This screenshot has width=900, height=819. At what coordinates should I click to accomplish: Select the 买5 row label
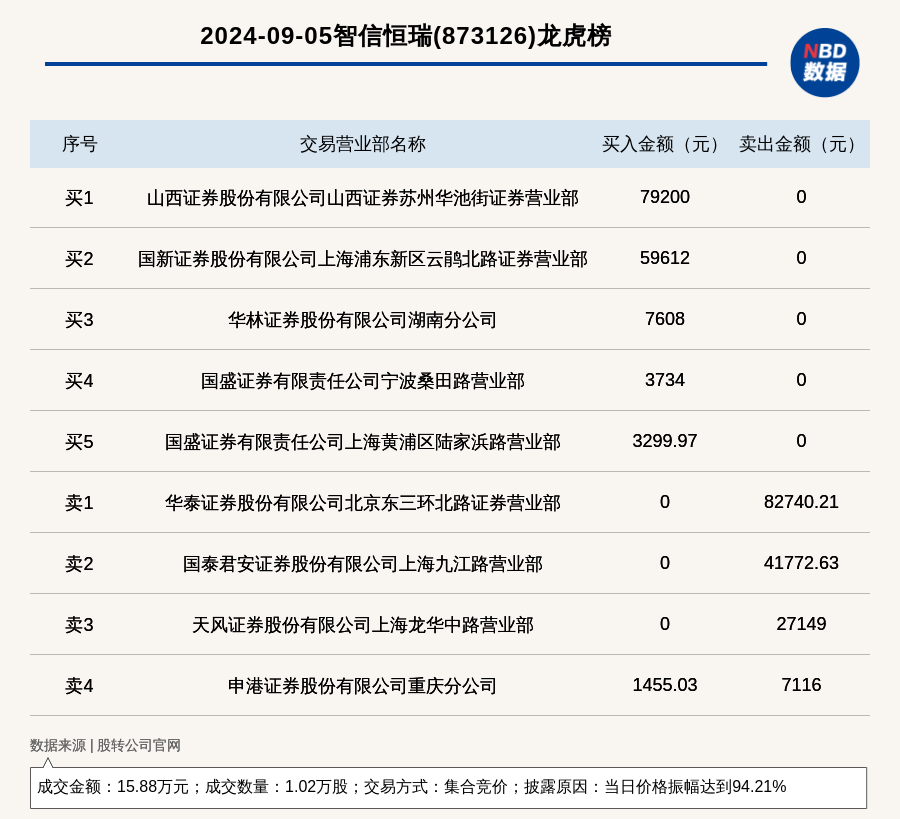[x=79, y=442]
